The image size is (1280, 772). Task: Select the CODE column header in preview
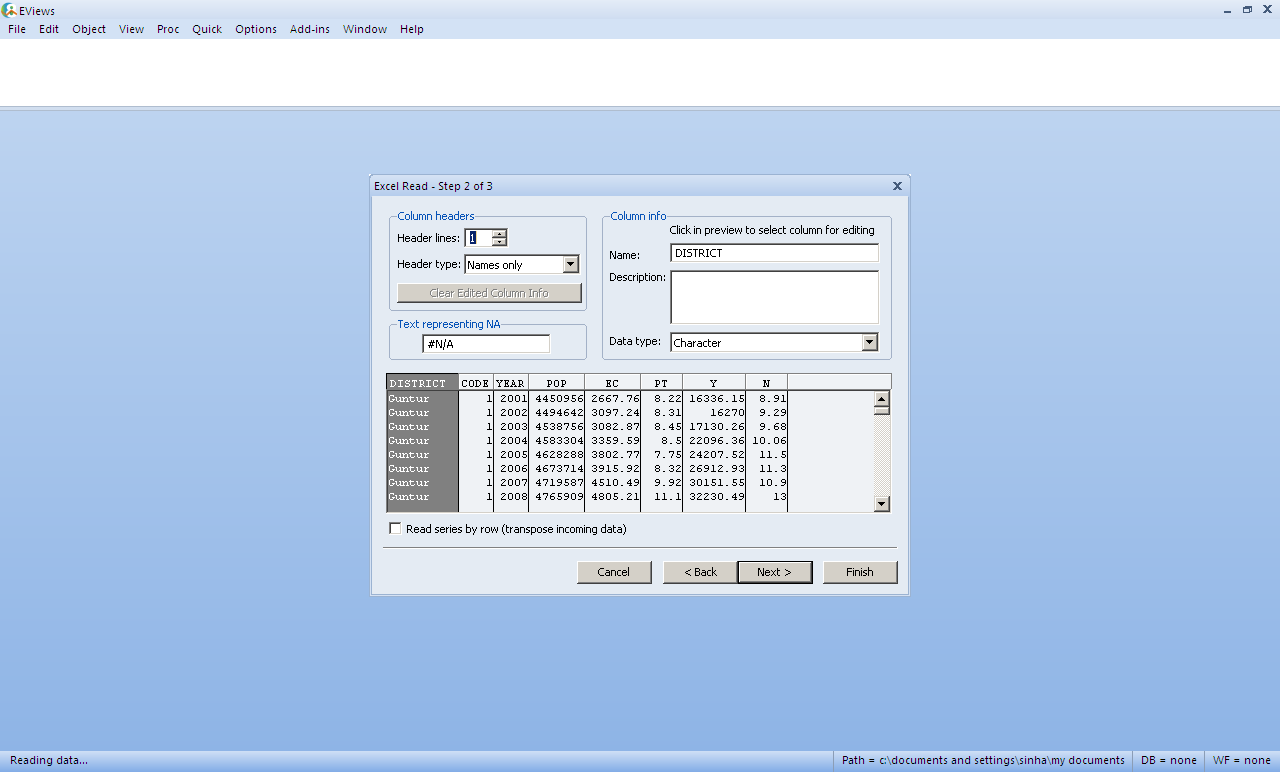[475, 383]
